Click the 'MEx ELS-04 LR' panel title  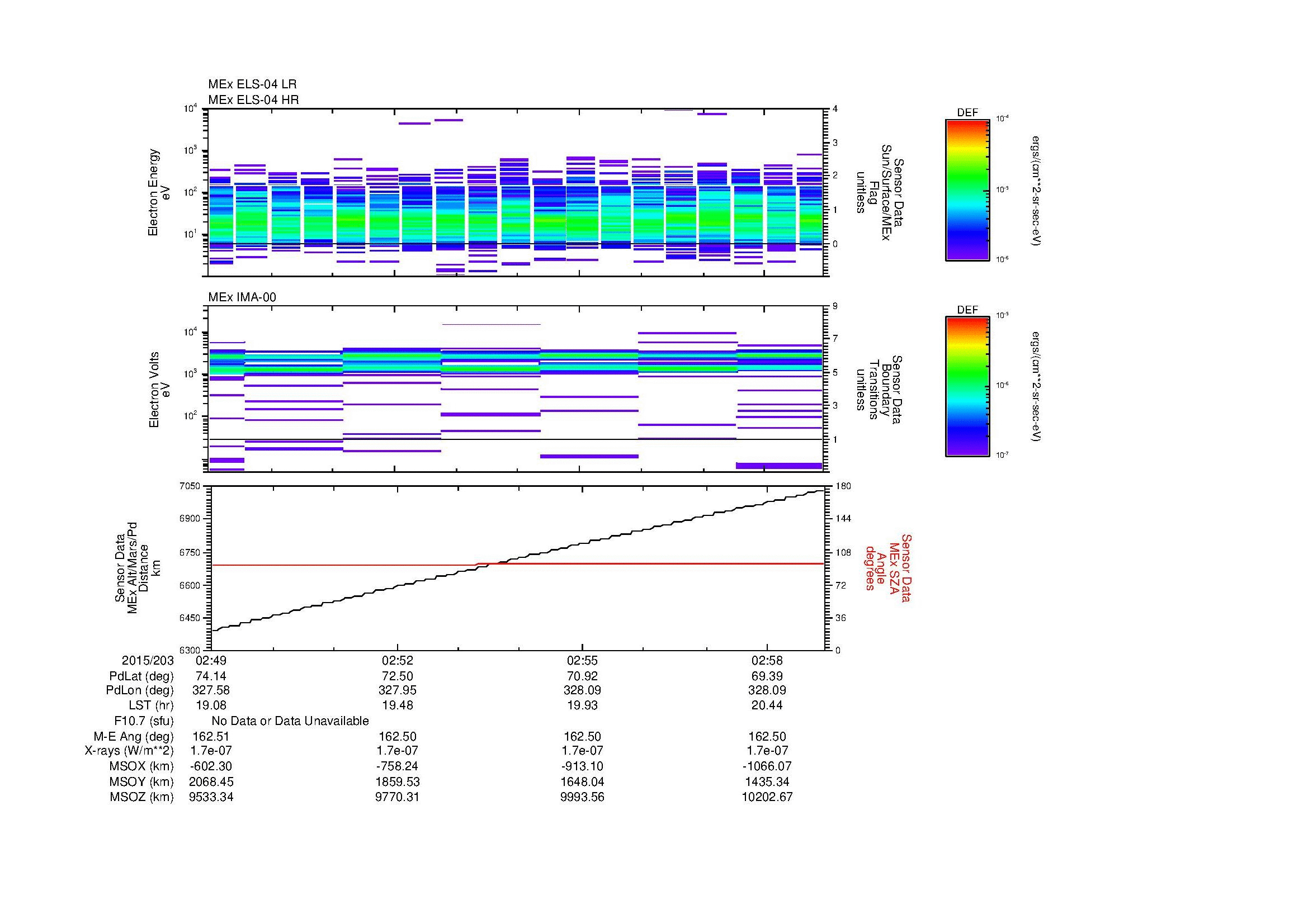click(x=252, y=84)
